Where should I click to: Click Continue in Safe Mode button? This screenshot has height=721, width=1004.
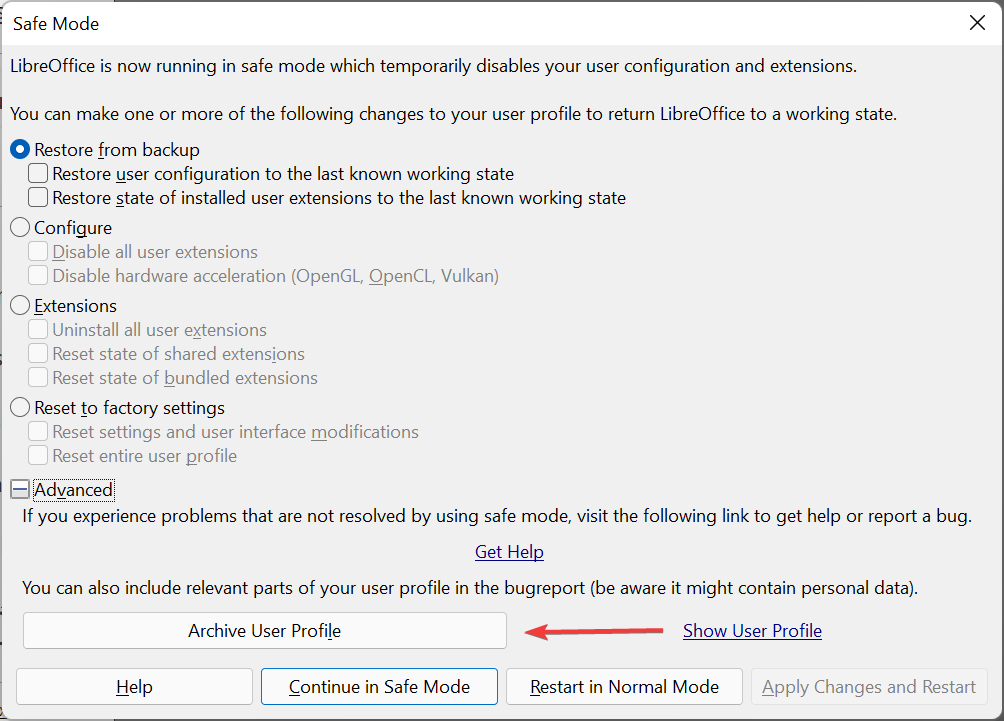(x=379, y=687)
